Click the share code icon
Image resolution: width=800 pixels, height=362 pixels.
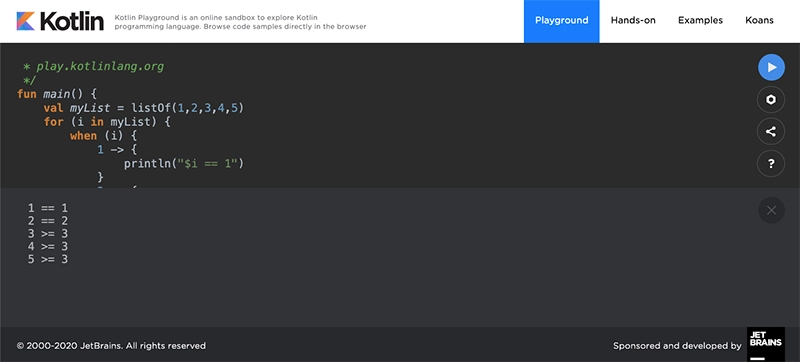coord(771,132)
